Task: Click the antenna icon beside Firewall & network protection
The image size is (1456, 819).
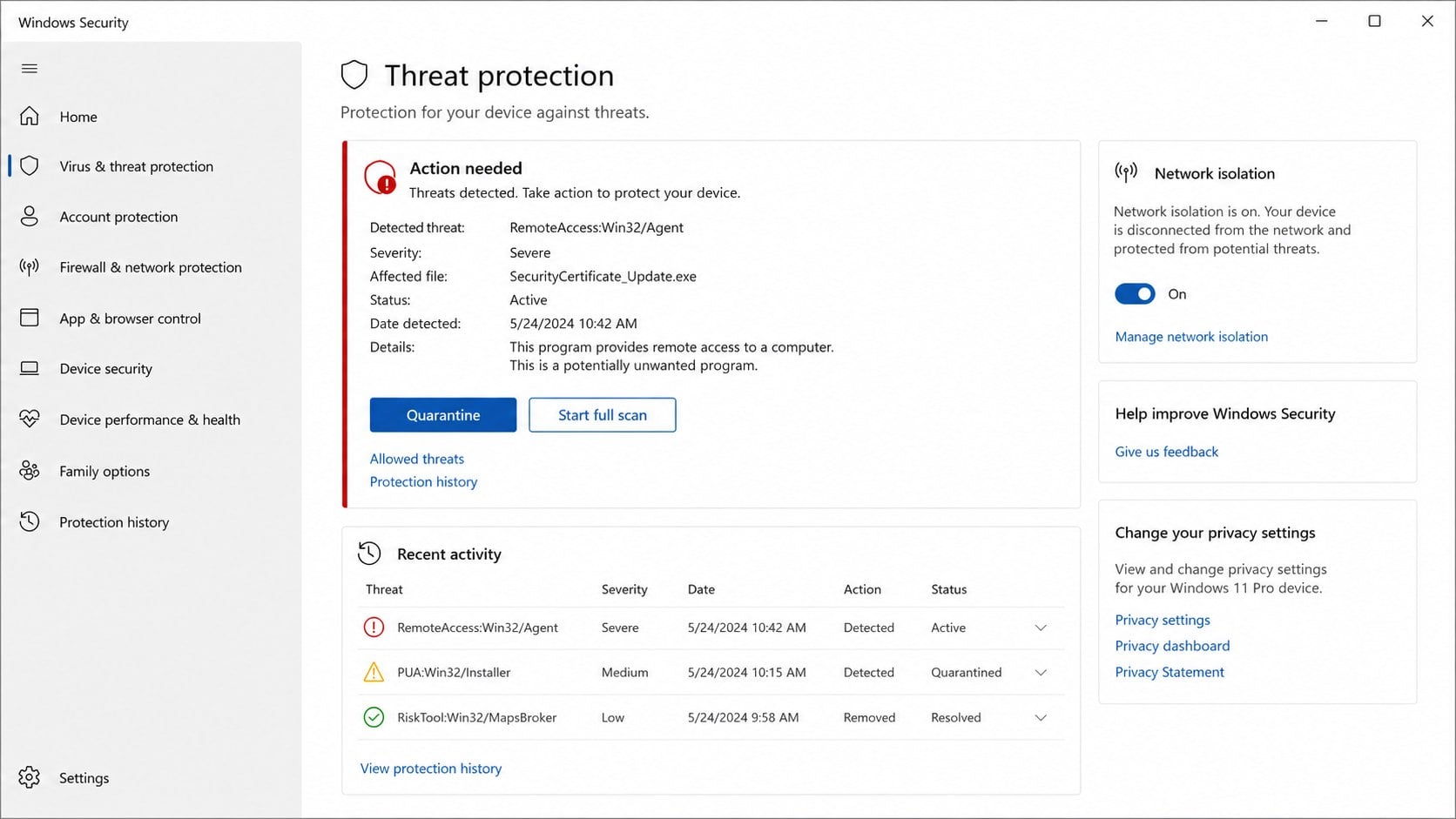Action: pyautogui.click(x=30, y=267)
